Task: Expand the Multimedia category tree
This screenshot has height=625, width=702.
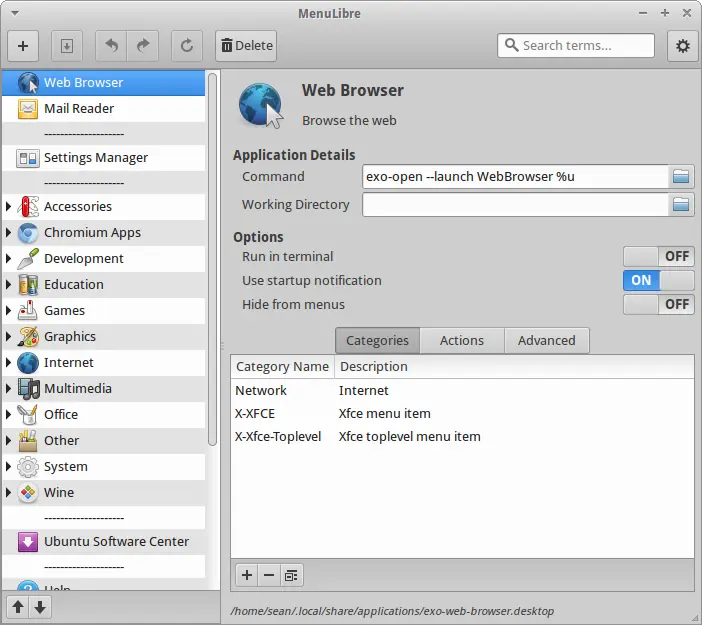Action: pyautogui.click(x=9, y=388)
